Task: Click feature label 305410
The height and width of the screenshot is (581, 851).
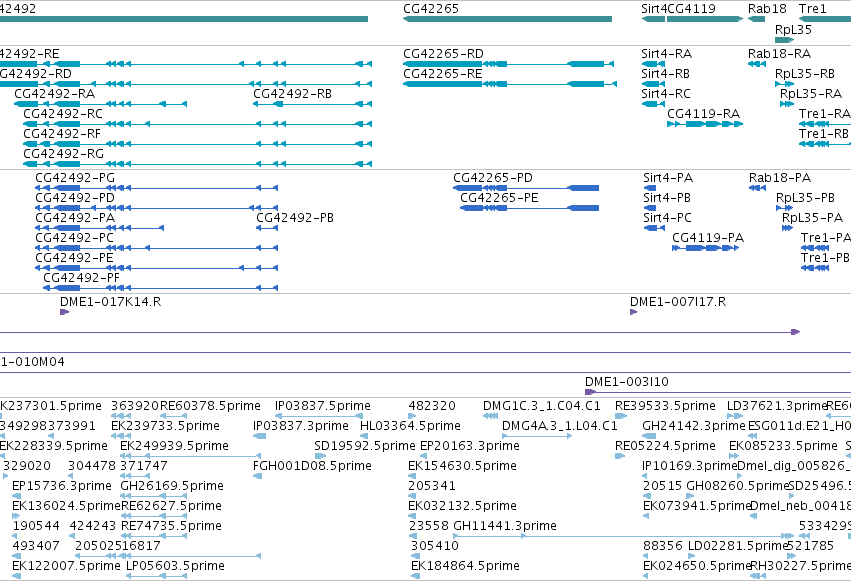Action: coord(435,546)
